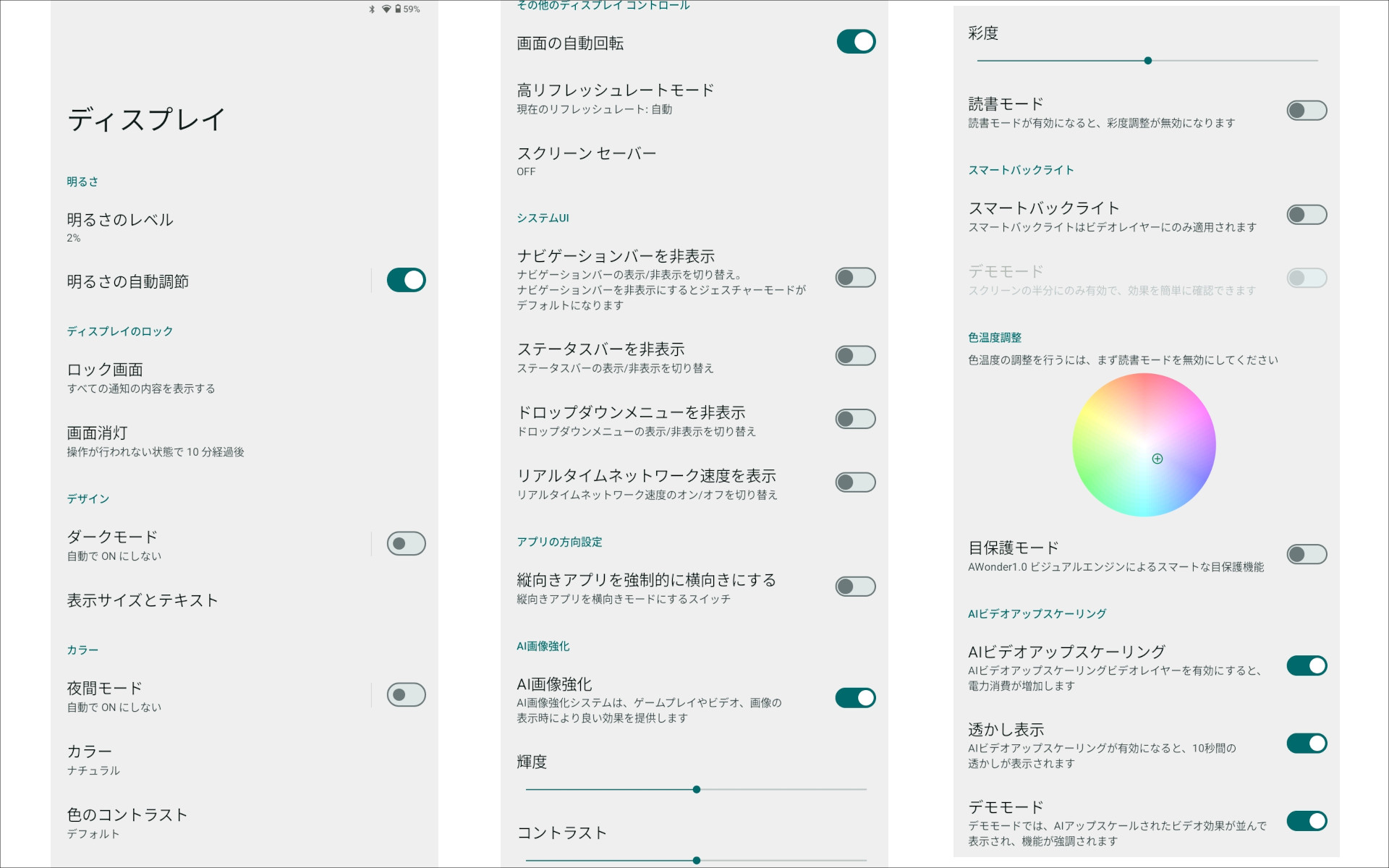Enable ステータスバーを非表示
The image size is (1389, 868).
855,355
